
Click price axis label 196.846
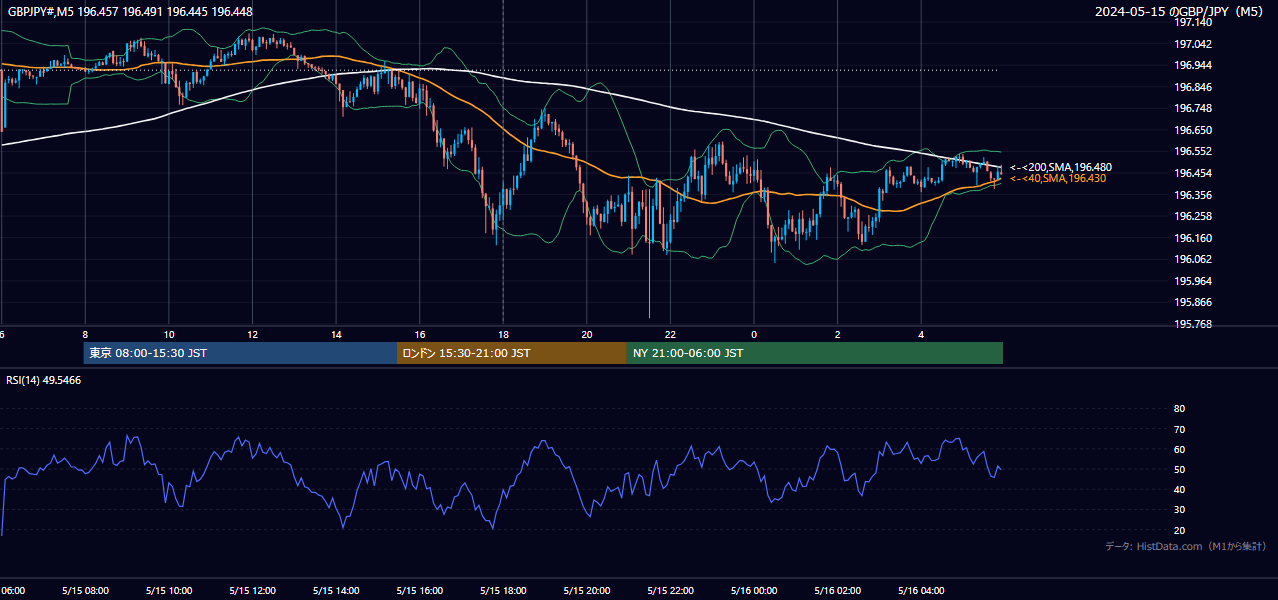pos(1193,87)
